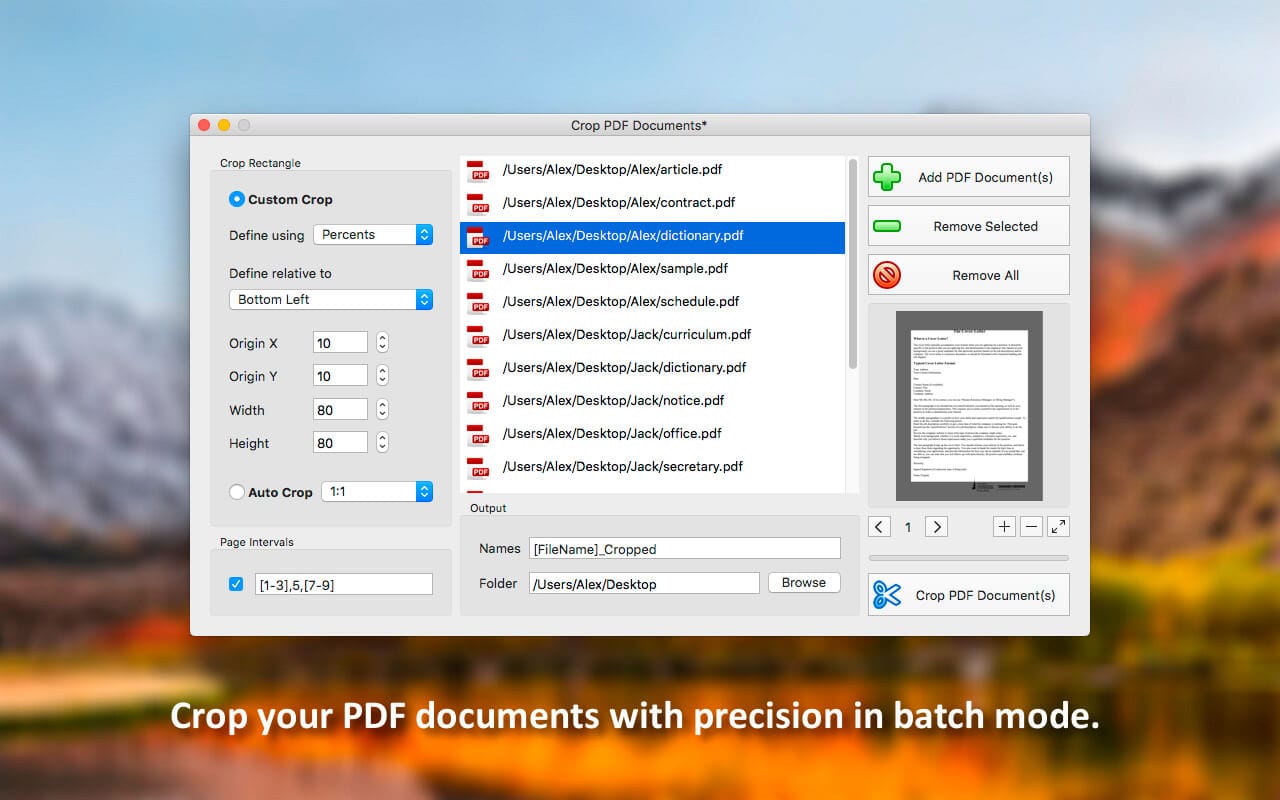Open the Define using Percents dropdown
Viewport: 1280px width, 800px height.
pos(373,234)
